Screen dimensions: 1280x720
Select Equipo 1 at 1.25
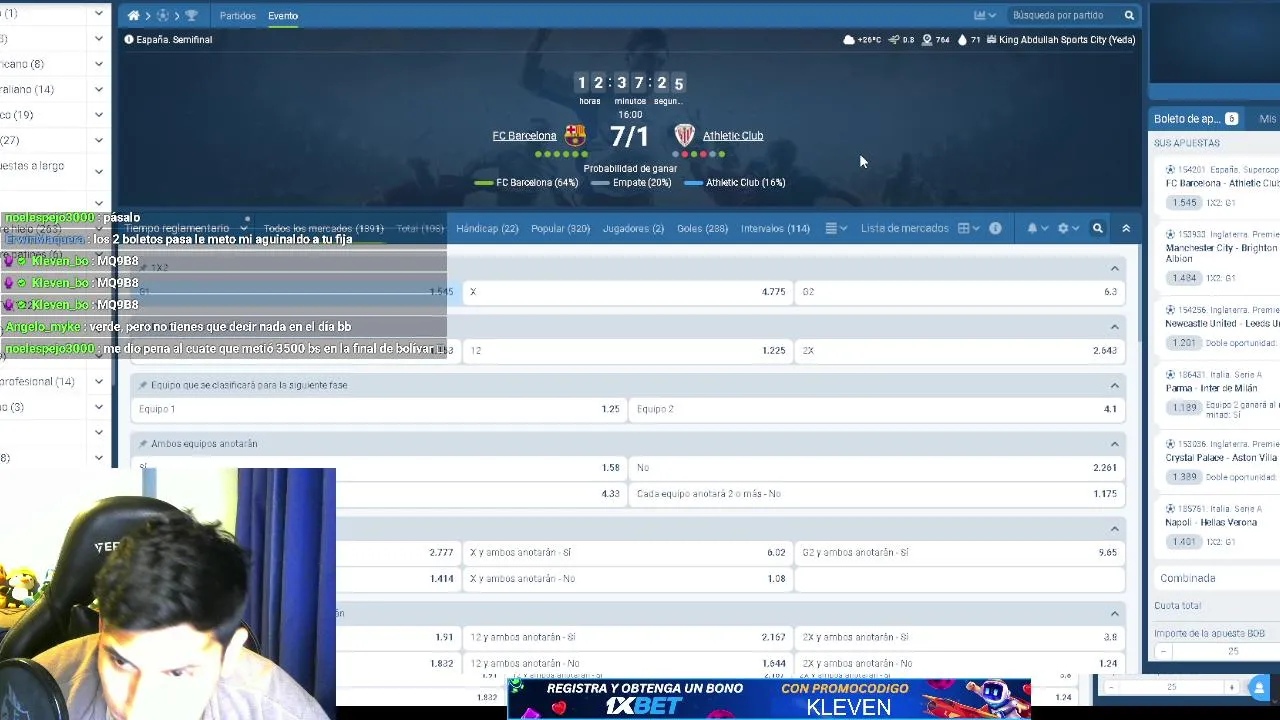379,409
